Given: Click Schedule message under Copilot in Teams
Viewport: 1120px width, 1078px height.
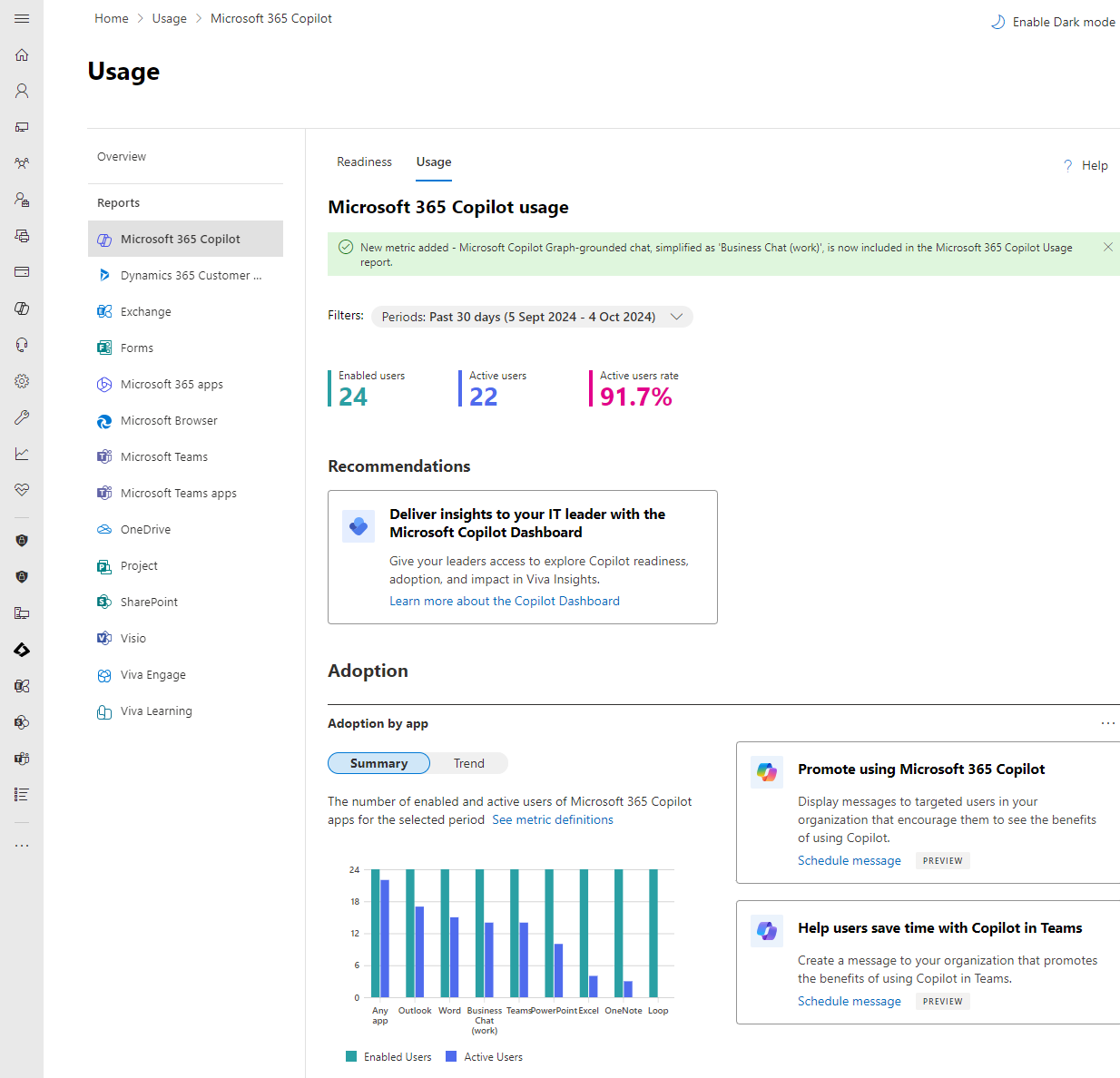Looking at the screenshot, I should [x=850, y=1001].
